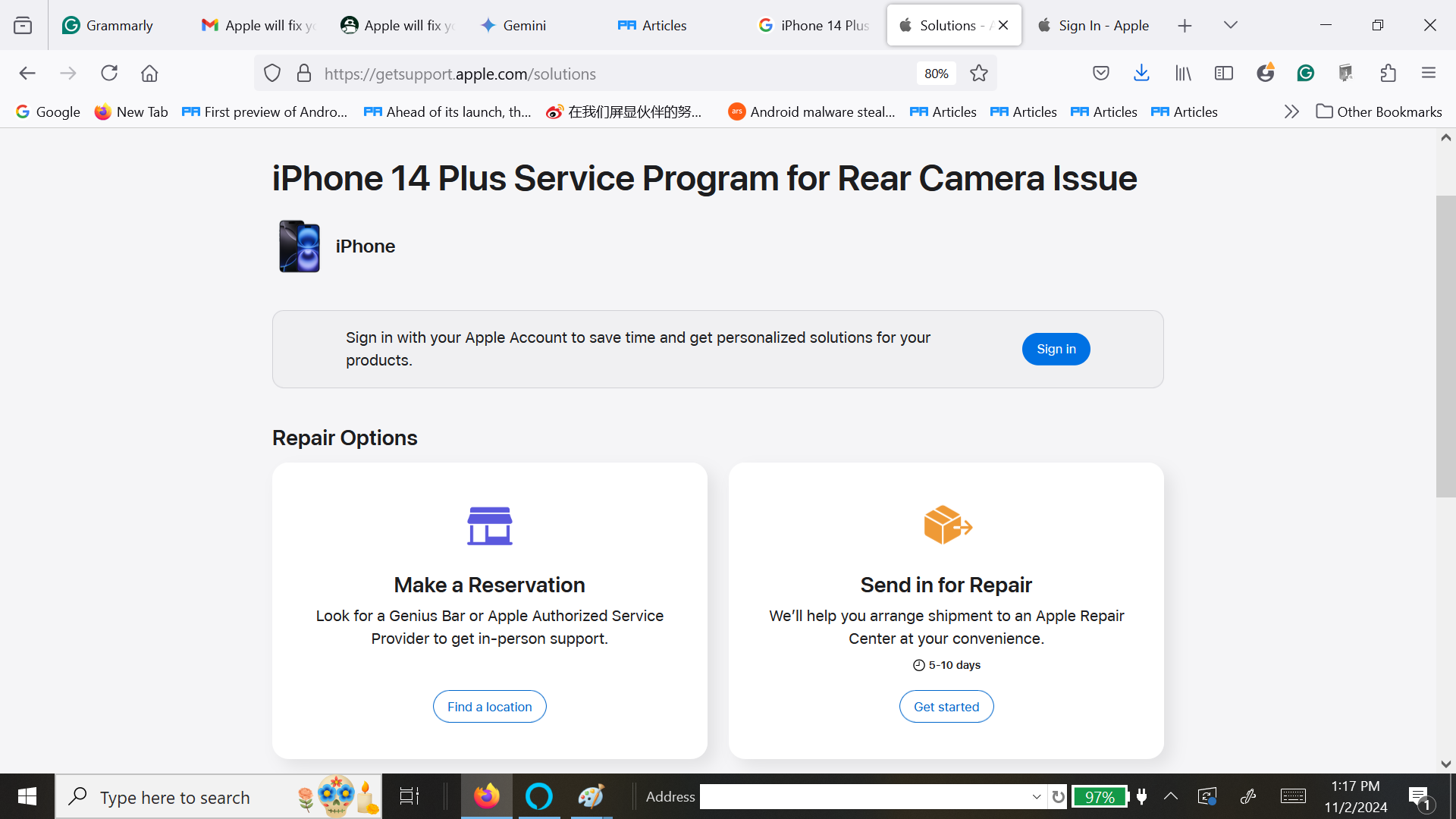
Task: Click Get started link for mail-in repair
Action: tap(946, 706)
